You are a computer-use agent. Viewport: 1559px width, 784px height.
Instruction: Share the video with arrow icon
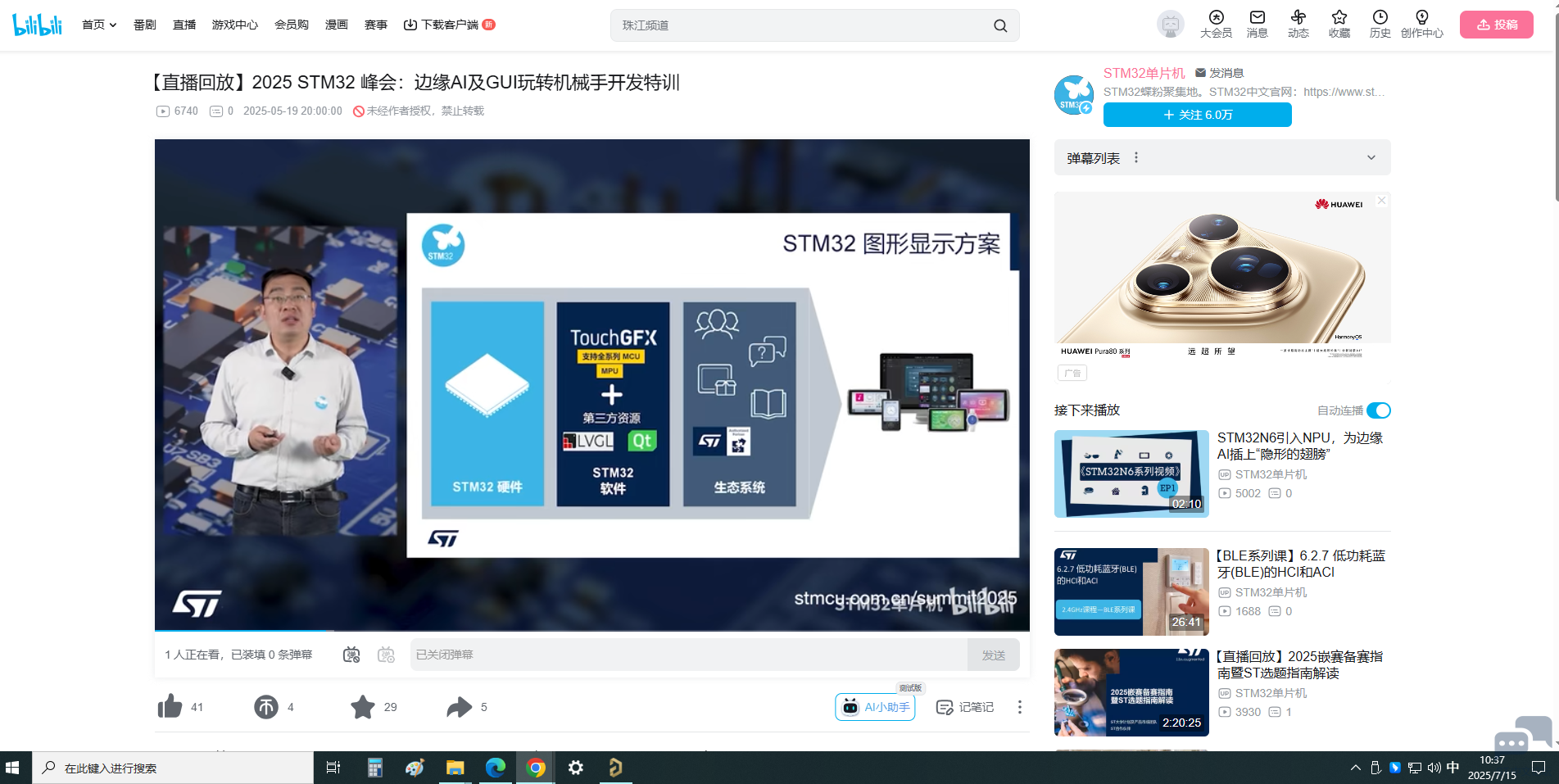tap(460, 706)
